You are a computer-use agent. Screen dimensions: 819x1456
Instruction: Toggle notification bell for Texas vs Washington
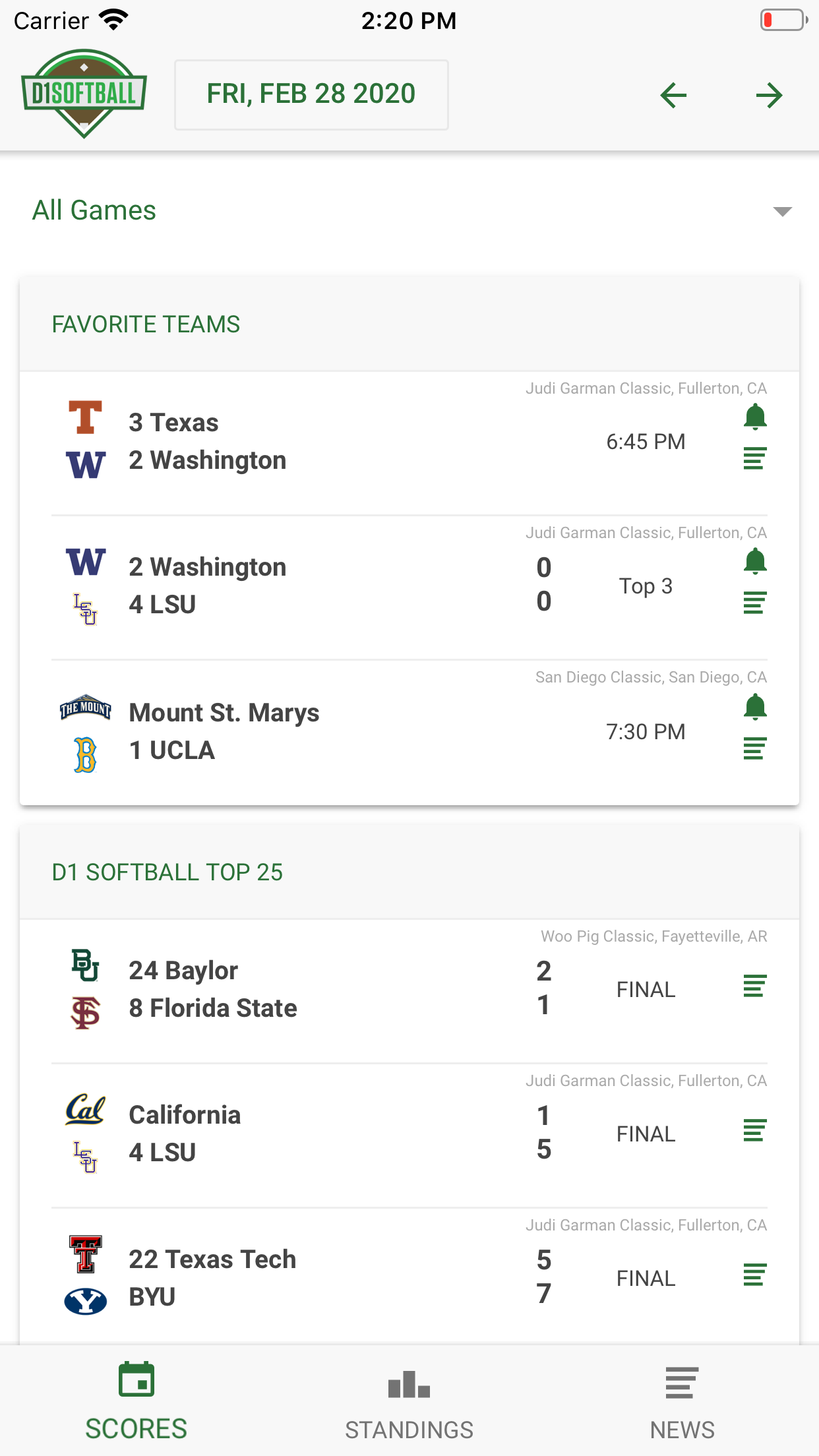755,417
